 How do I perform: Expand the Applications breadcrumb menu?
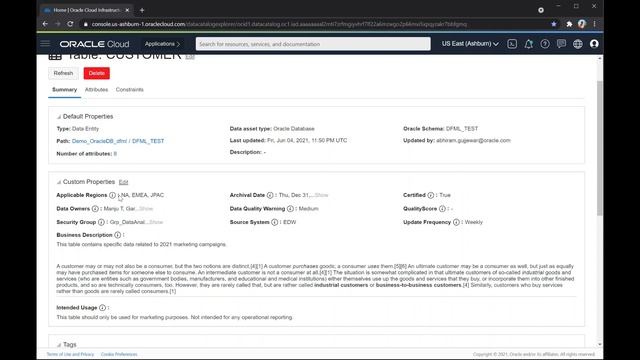coord(162,44)
